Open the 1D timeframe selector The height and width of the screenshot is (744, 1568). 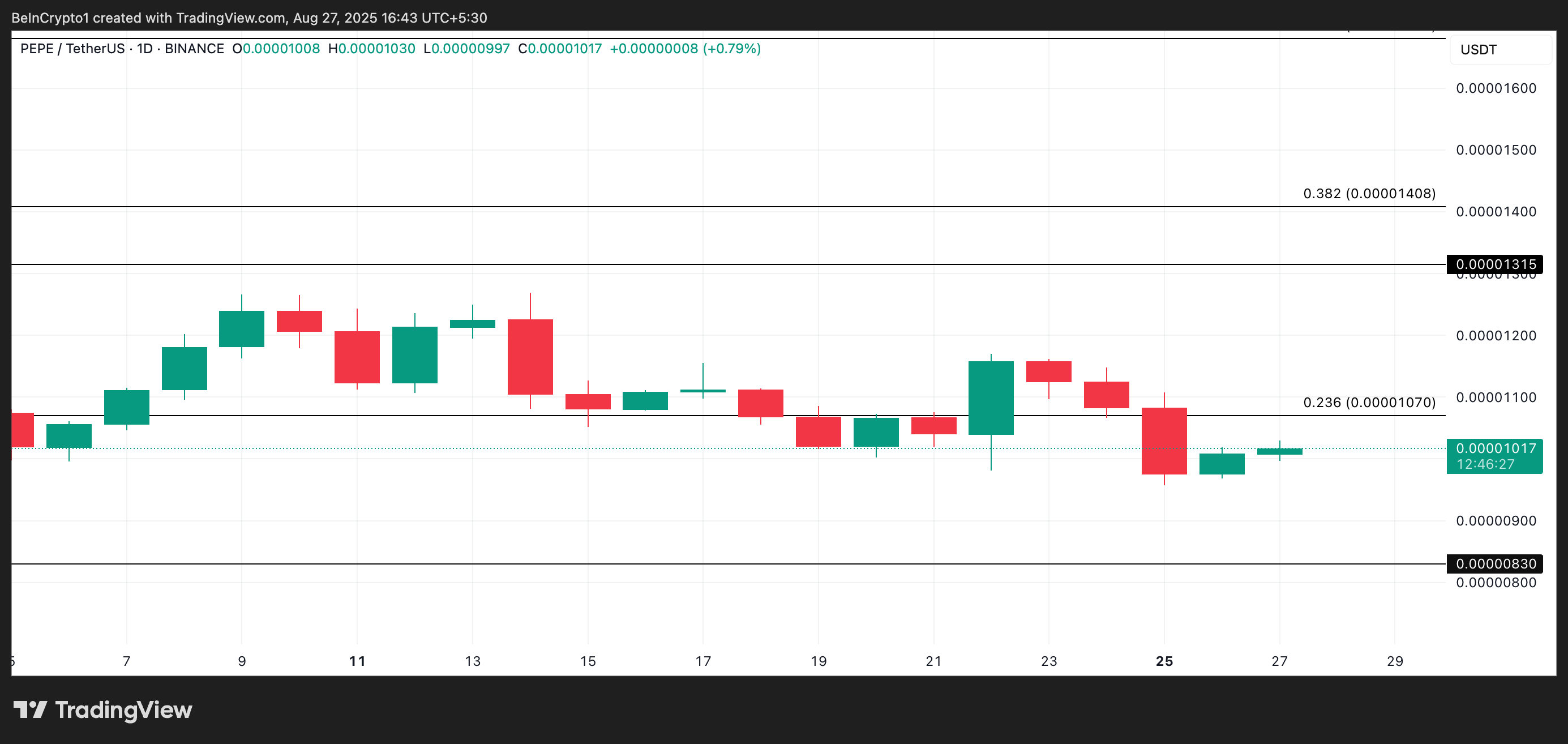[x=144, y=49]
